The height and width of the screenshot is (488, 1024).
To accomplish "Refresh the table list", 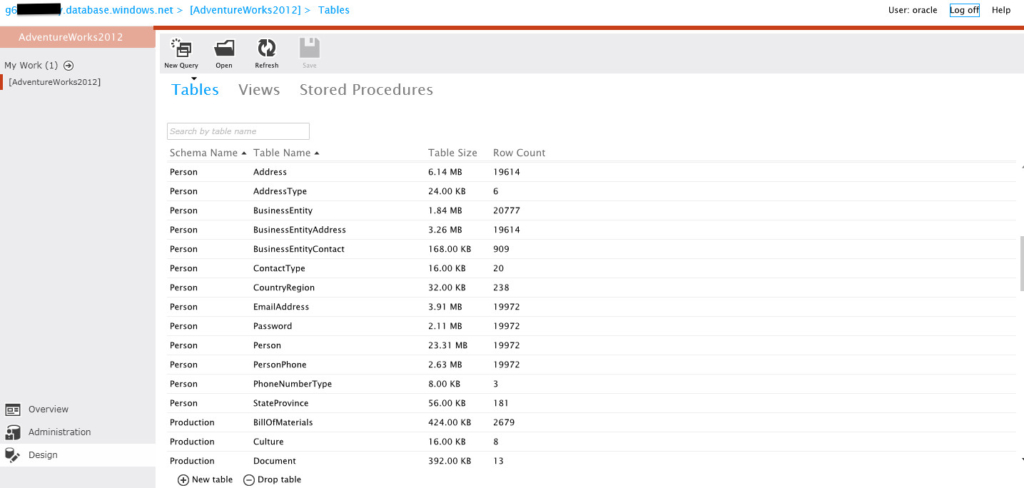I will tap(266, 53).
